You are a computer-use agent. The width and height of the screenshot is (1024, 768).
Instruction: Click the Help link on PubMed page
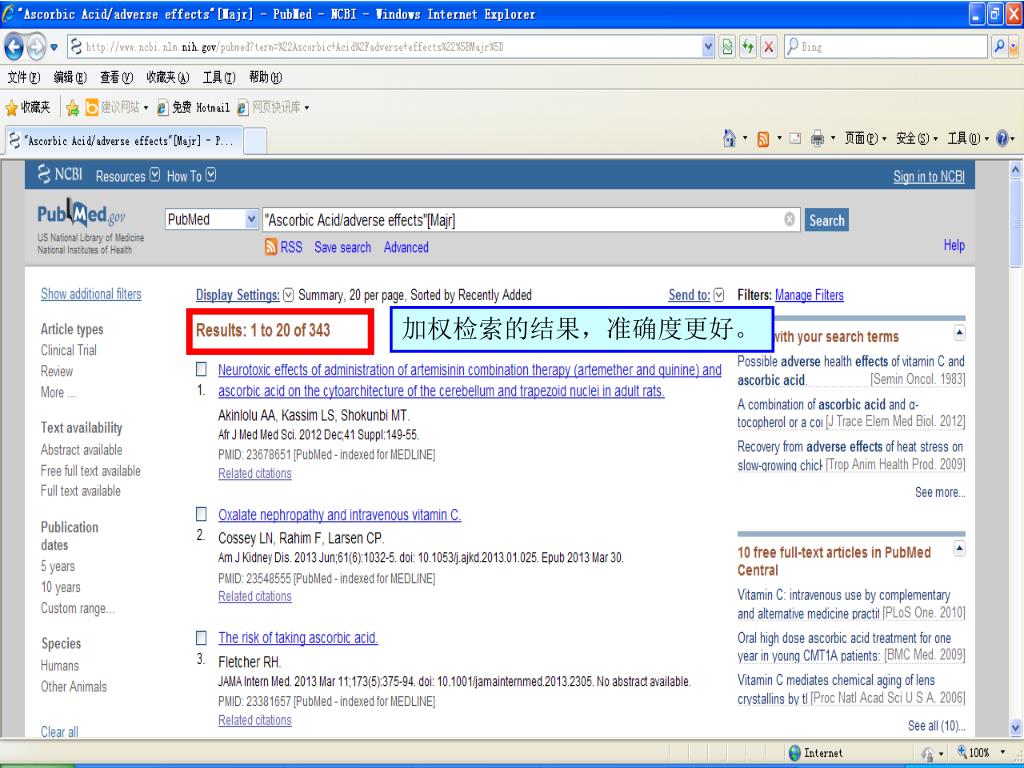pyautogui.click(x=954, y=246)
